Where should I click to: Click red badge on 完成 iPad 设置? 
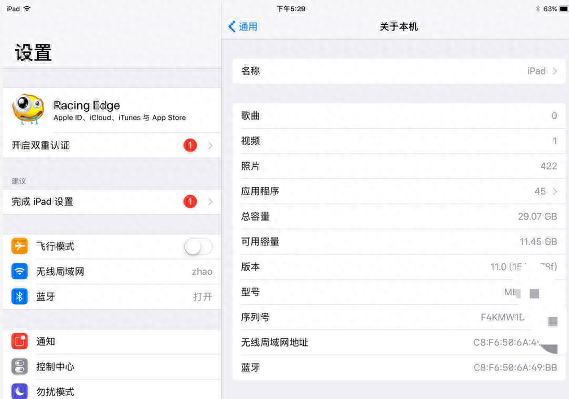pos(190,202)
